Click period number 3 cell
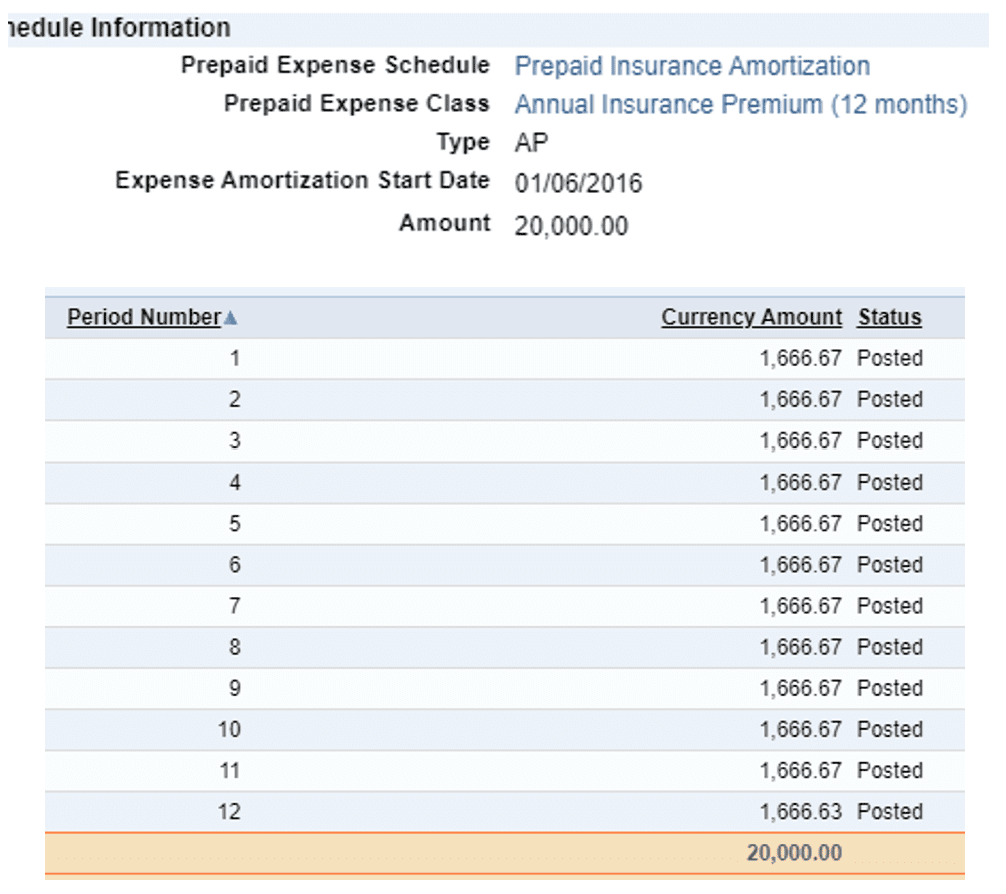The width and height of the screenshot is (1006, 894). coord(235,440)
